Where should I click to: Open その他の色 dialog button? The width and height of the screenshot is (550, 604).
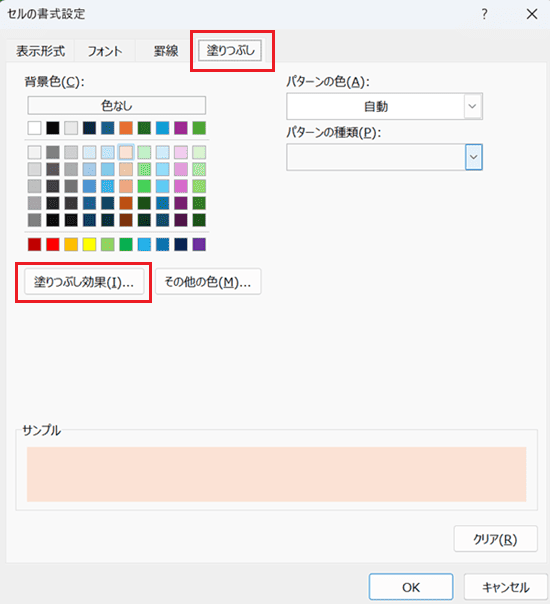[x=208, y=282]
